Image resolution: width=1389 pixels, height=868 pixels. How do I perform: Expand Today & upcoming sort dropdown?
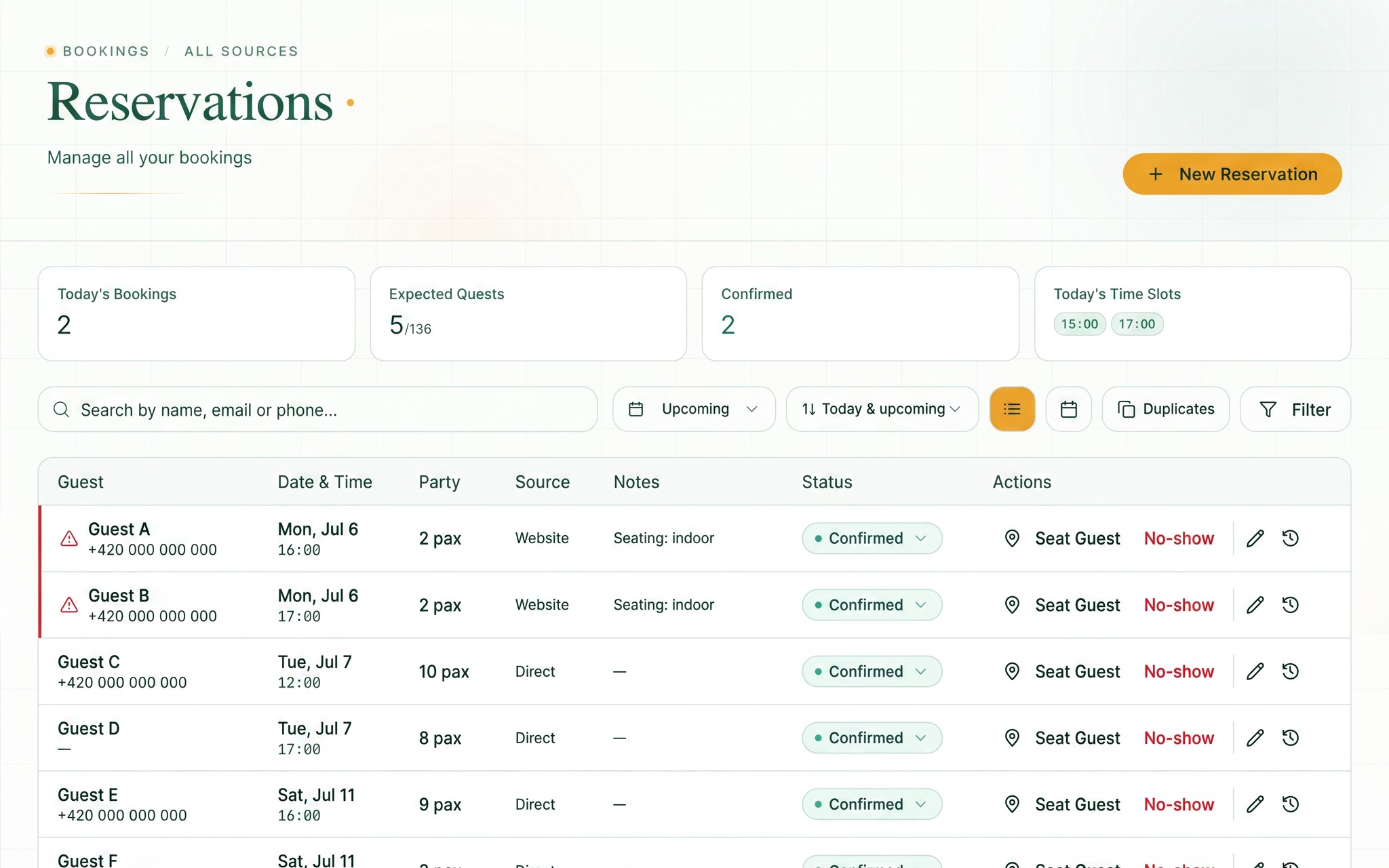(882, 409)
